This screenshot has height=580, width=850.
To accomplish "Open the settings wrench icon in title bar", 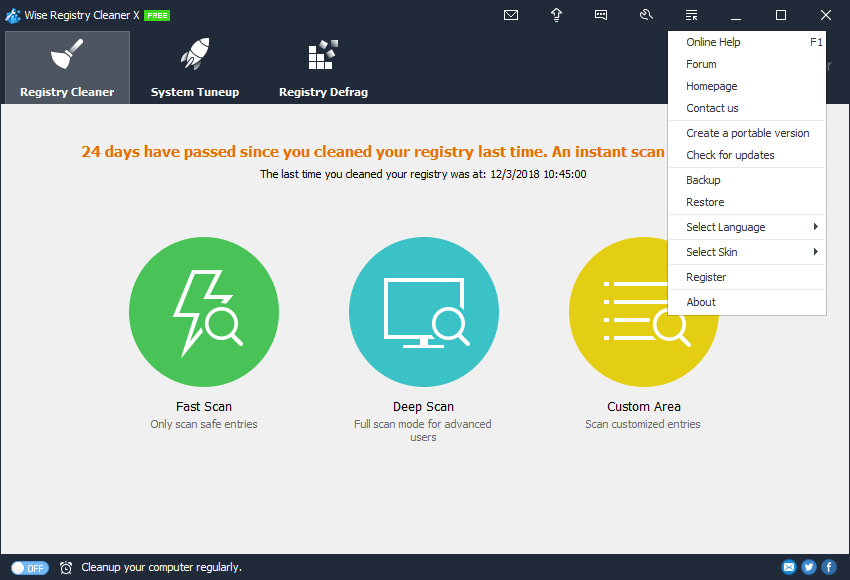I will pyautogui.click(x=646, y=15).
